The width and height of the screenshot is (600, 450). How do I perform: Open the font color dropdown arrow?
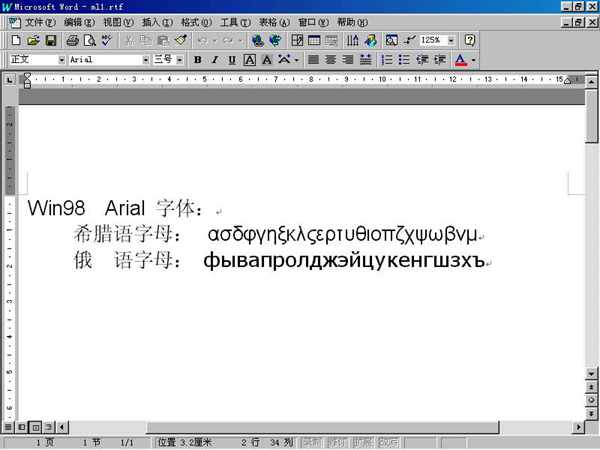[x=473, y=60]
